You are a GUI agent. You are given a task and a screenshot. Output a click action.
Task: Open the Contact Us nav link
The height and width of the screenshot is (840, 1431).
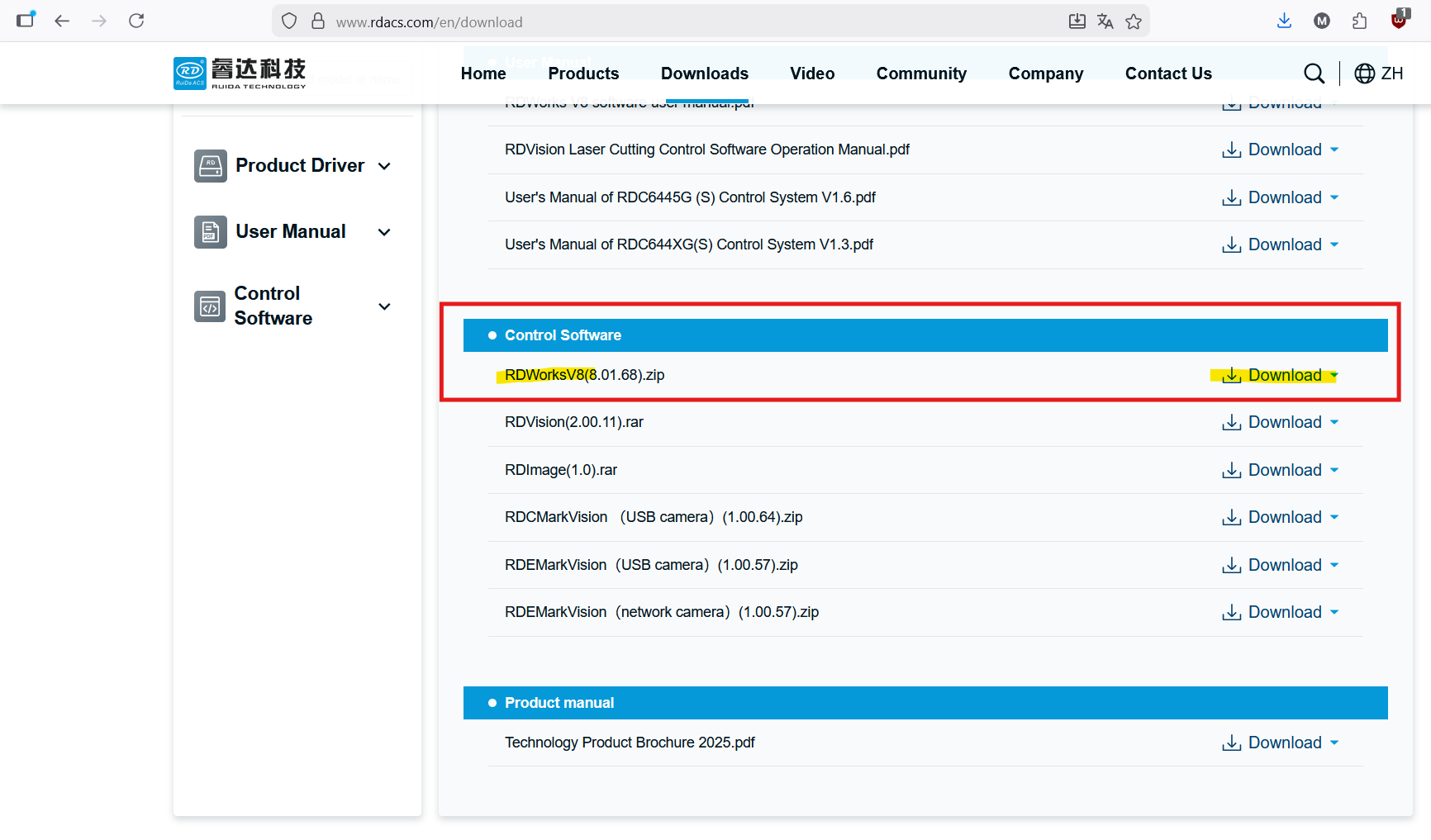[1168, 74]
